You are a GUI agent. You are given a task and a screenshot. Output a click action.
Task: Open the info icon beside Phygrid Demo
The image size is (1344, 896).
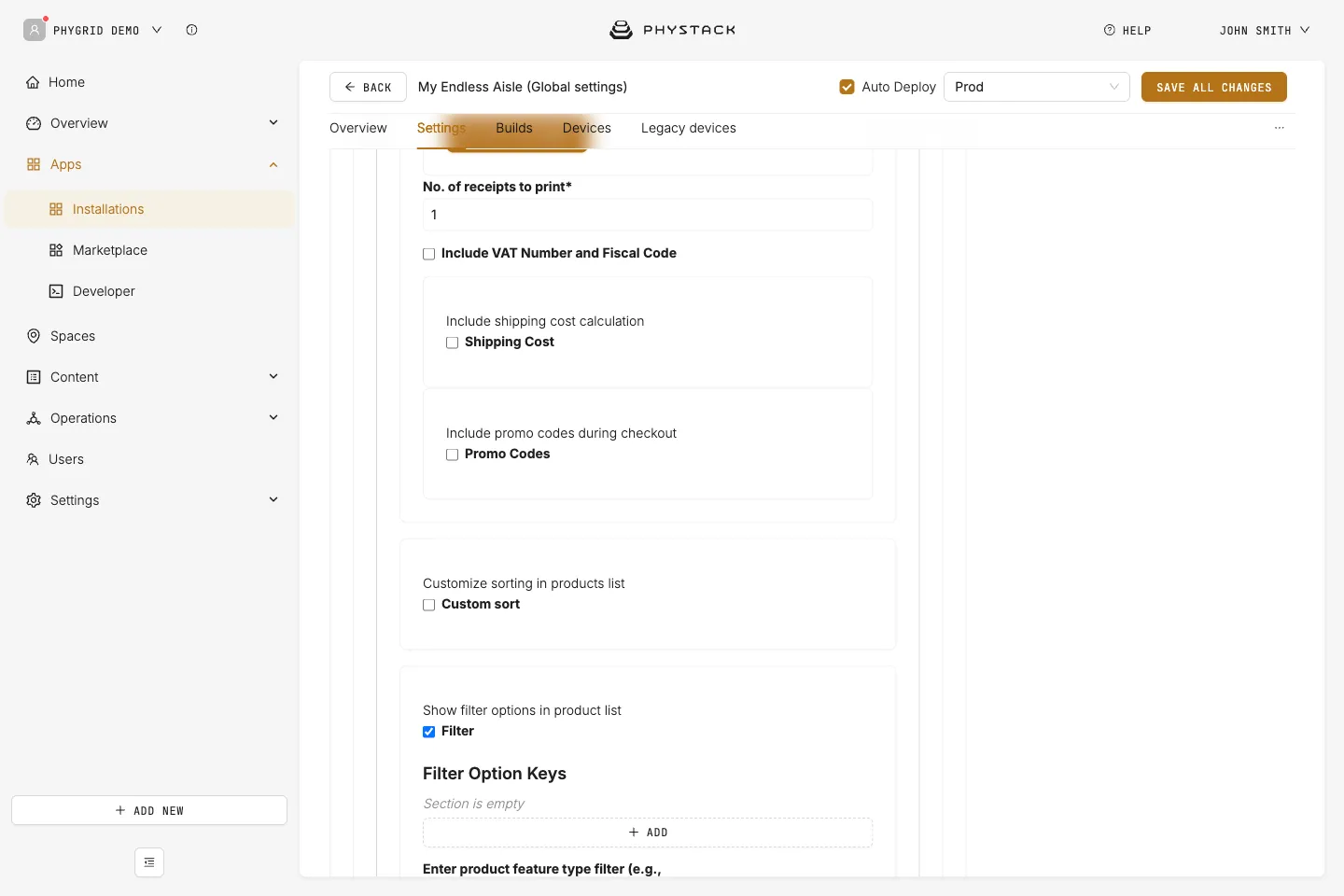(x=191, y=30)
